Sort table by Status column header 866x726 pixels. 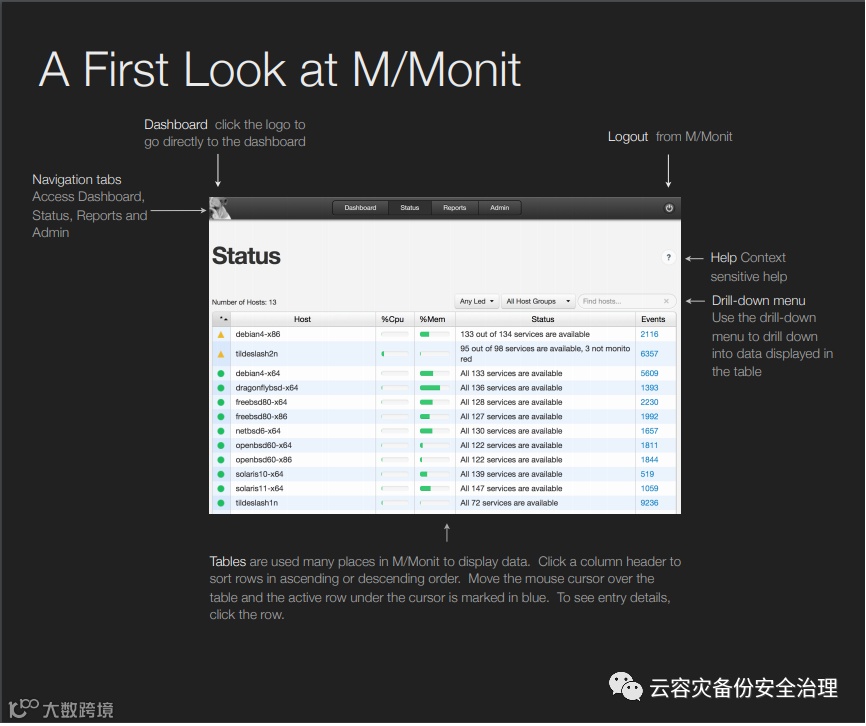(x=545, y=319)
